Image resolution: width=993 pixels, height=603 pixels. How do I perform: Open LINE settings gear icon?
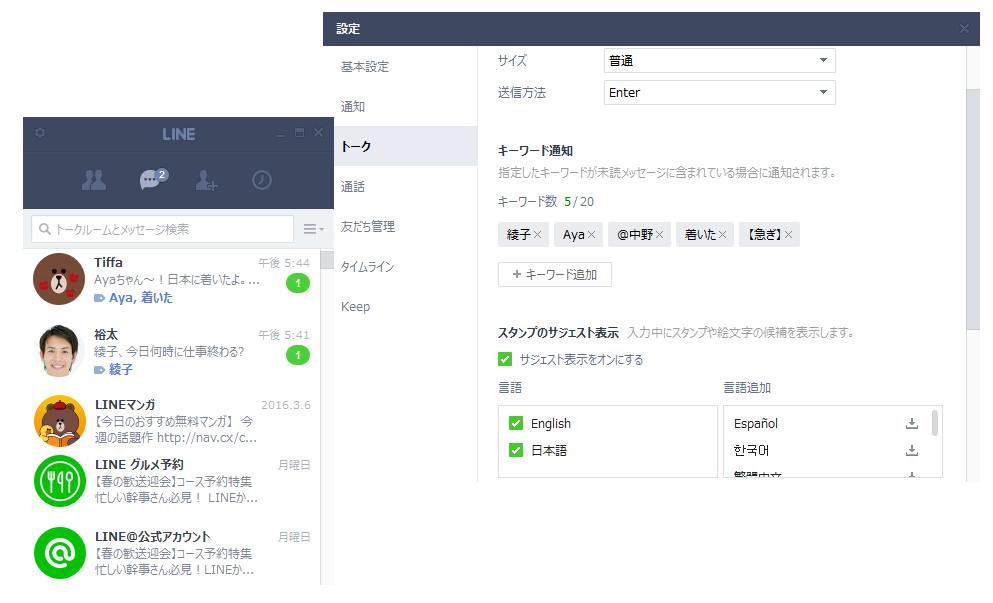pyautogui.click(x=40, y=132)
